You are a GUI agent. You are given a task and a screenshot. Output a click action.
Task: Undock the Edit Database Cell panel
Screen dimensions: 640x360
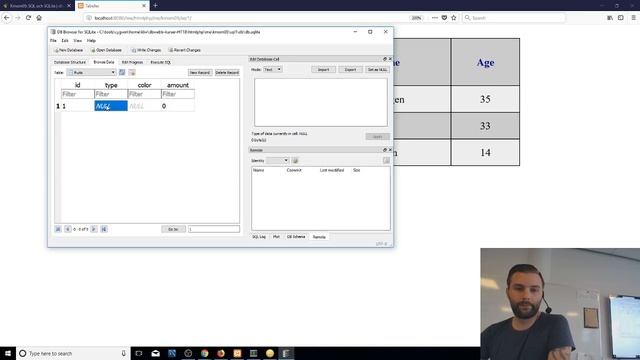click(x=384, y=59)
